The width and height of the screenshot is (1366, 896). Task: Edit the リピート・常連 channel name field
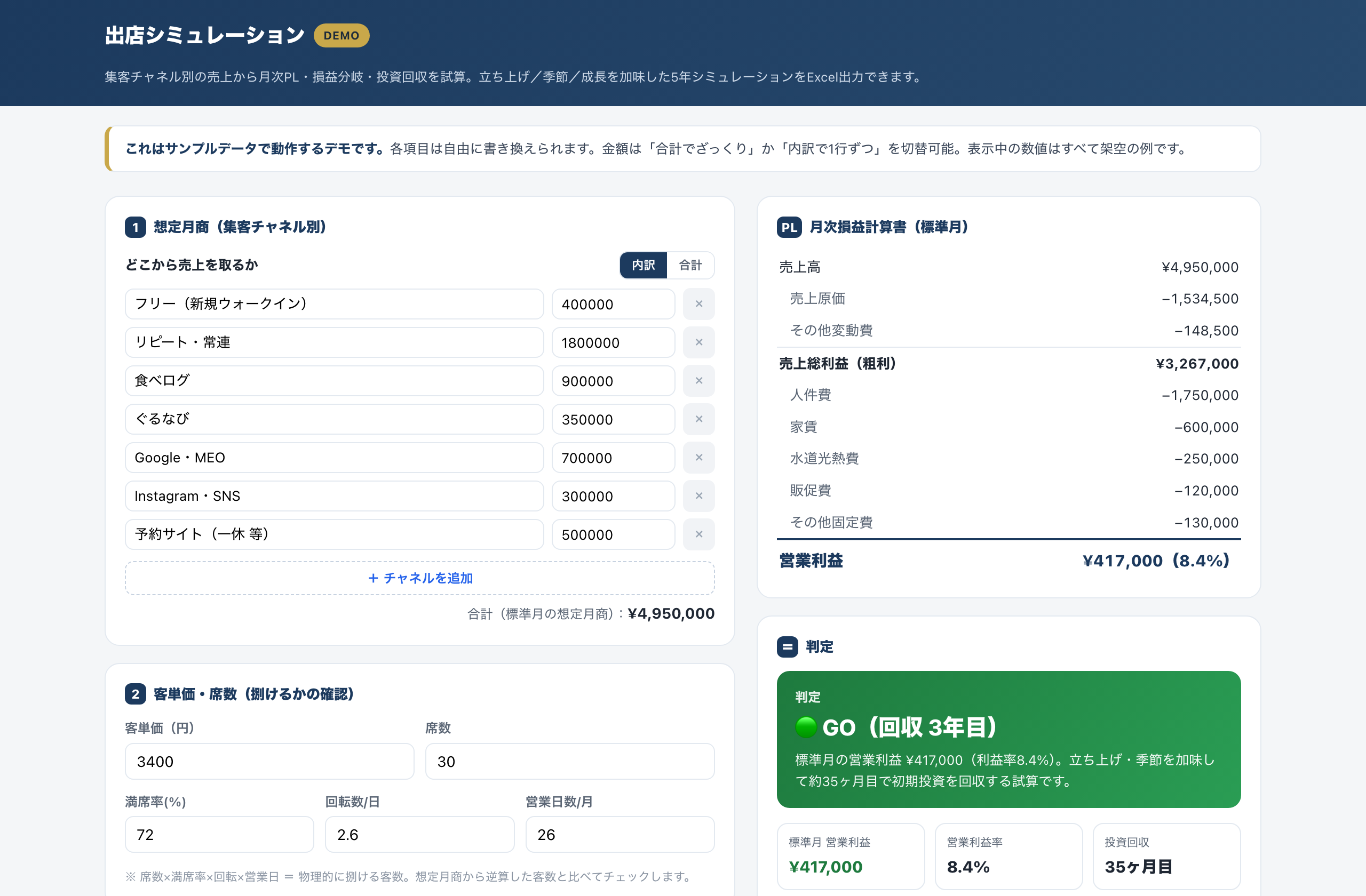334,342
